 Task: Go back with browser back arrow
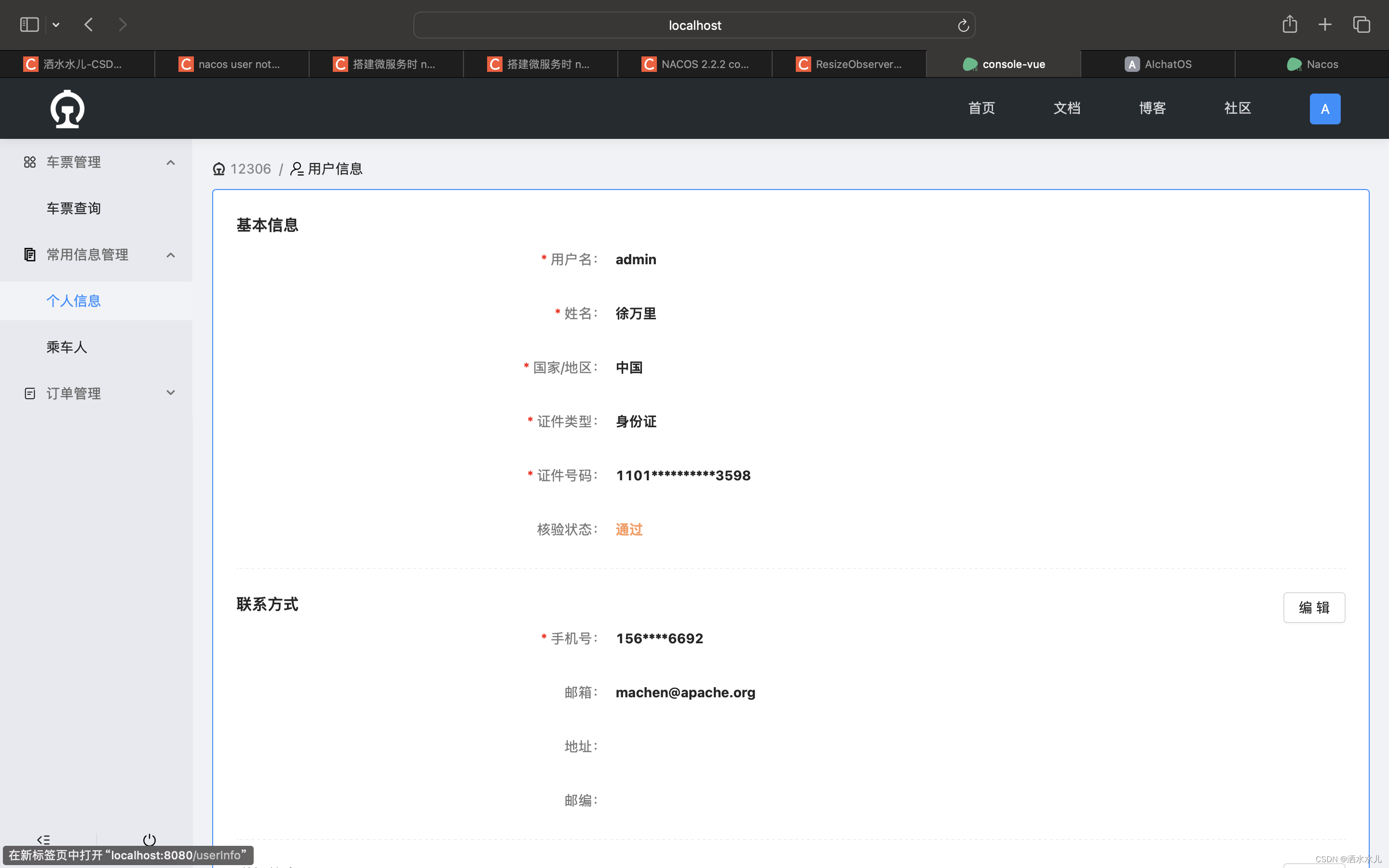pyautogui.click(x=88, y=25)
